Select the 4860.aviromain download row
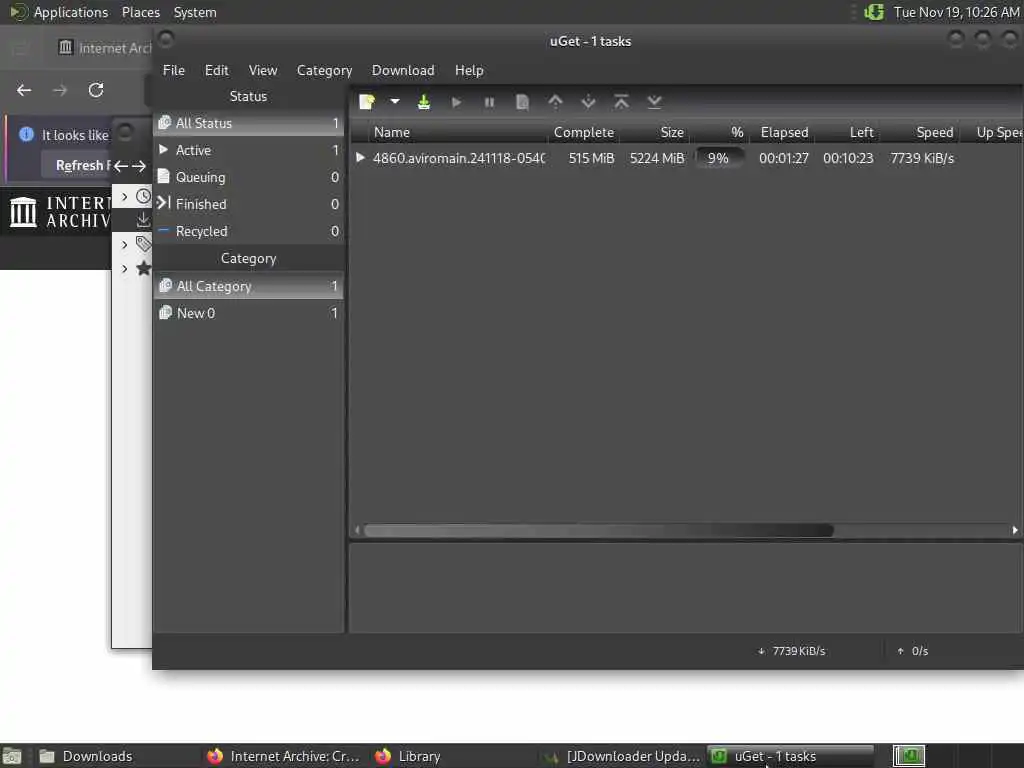 (686, 158)
